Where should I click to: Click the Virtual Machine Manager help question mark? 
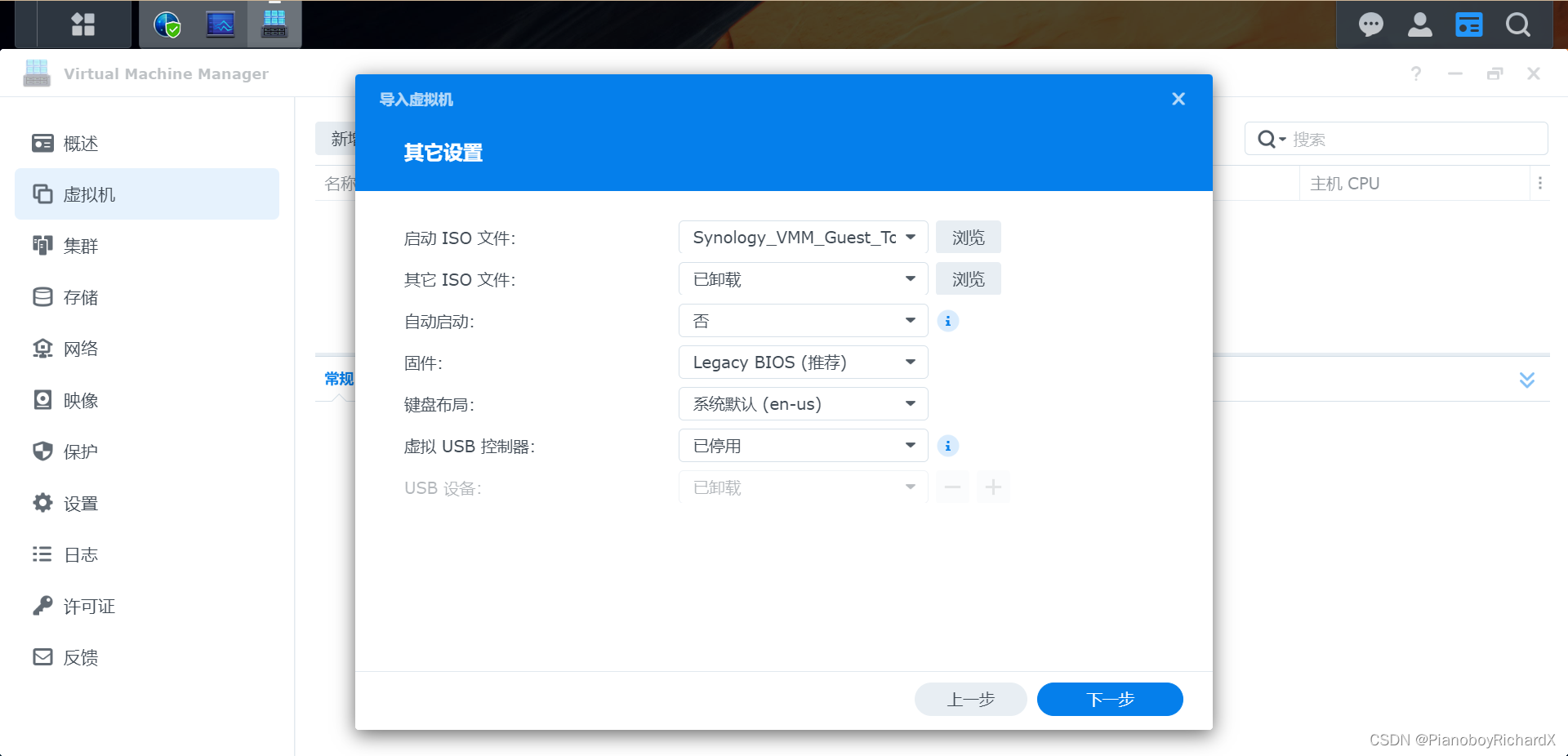click(1416, 73)
